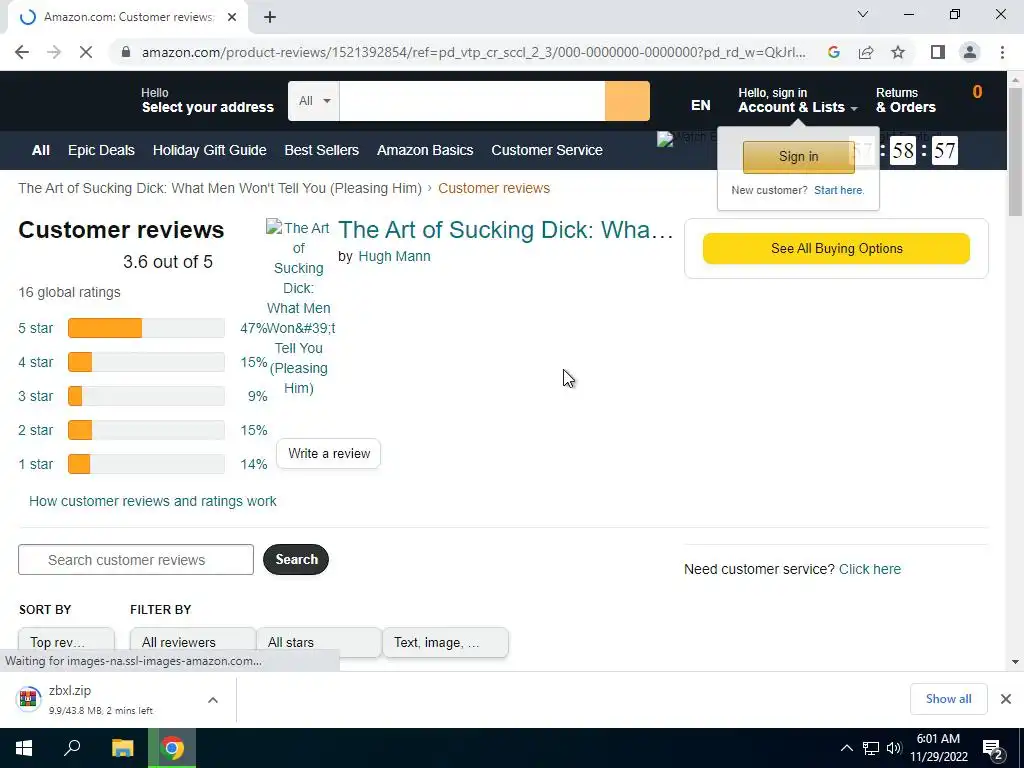Filter by 3 star reviews bar
Image resolution: width=1024 pixels, height=768 pixels.
coord(146,396)
